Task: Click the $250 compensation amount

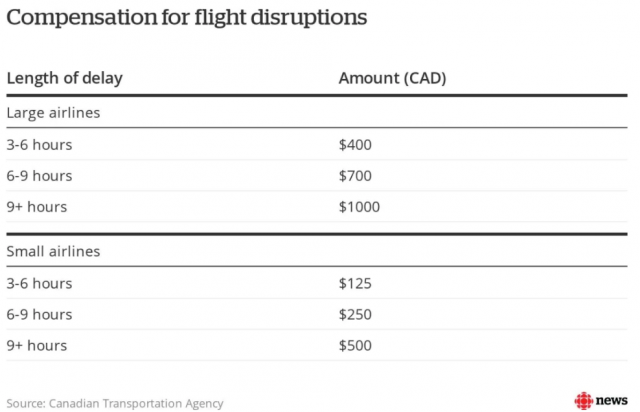Action: 355,314
